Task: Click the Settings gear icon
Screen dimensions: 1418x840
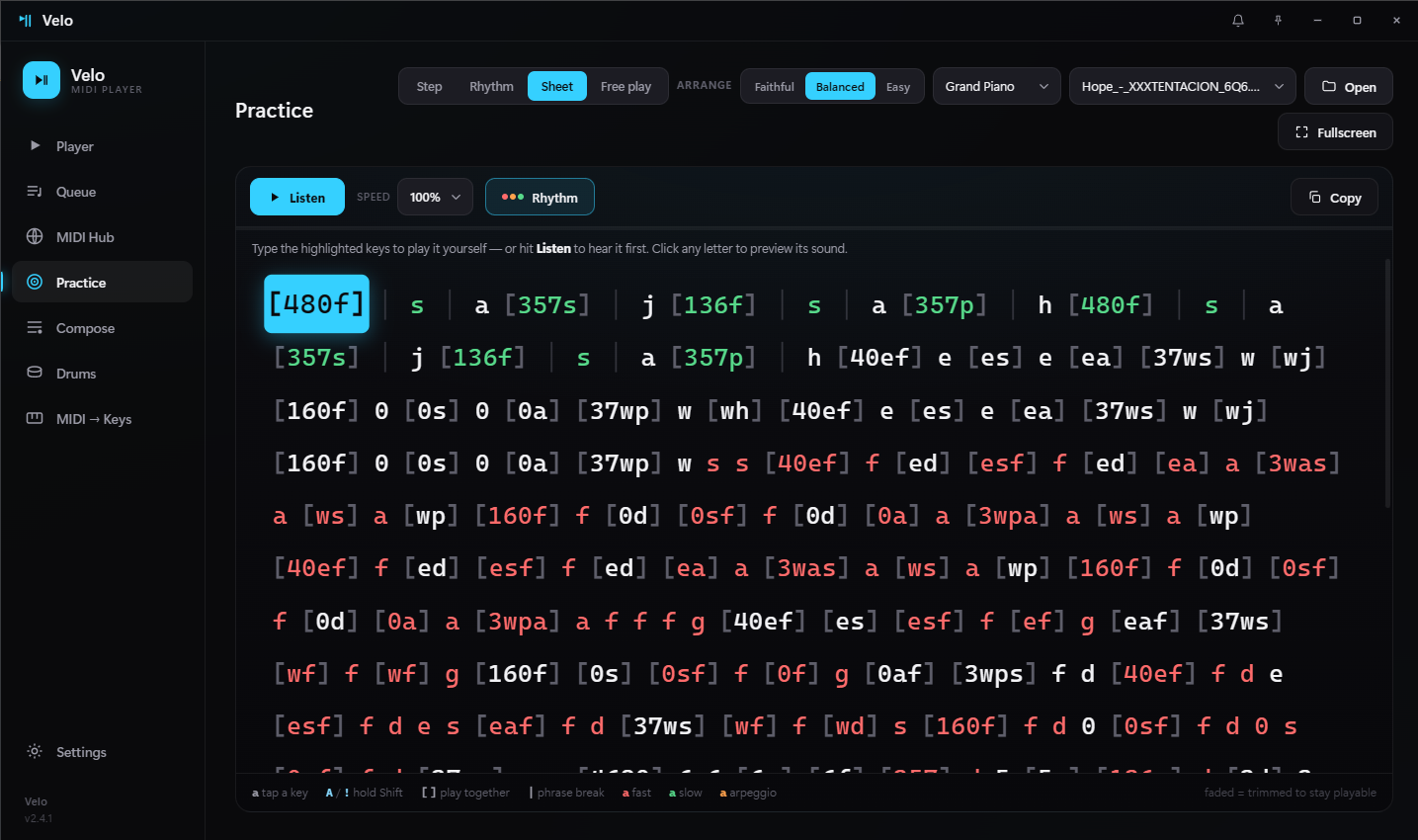Action: [35, 751]
